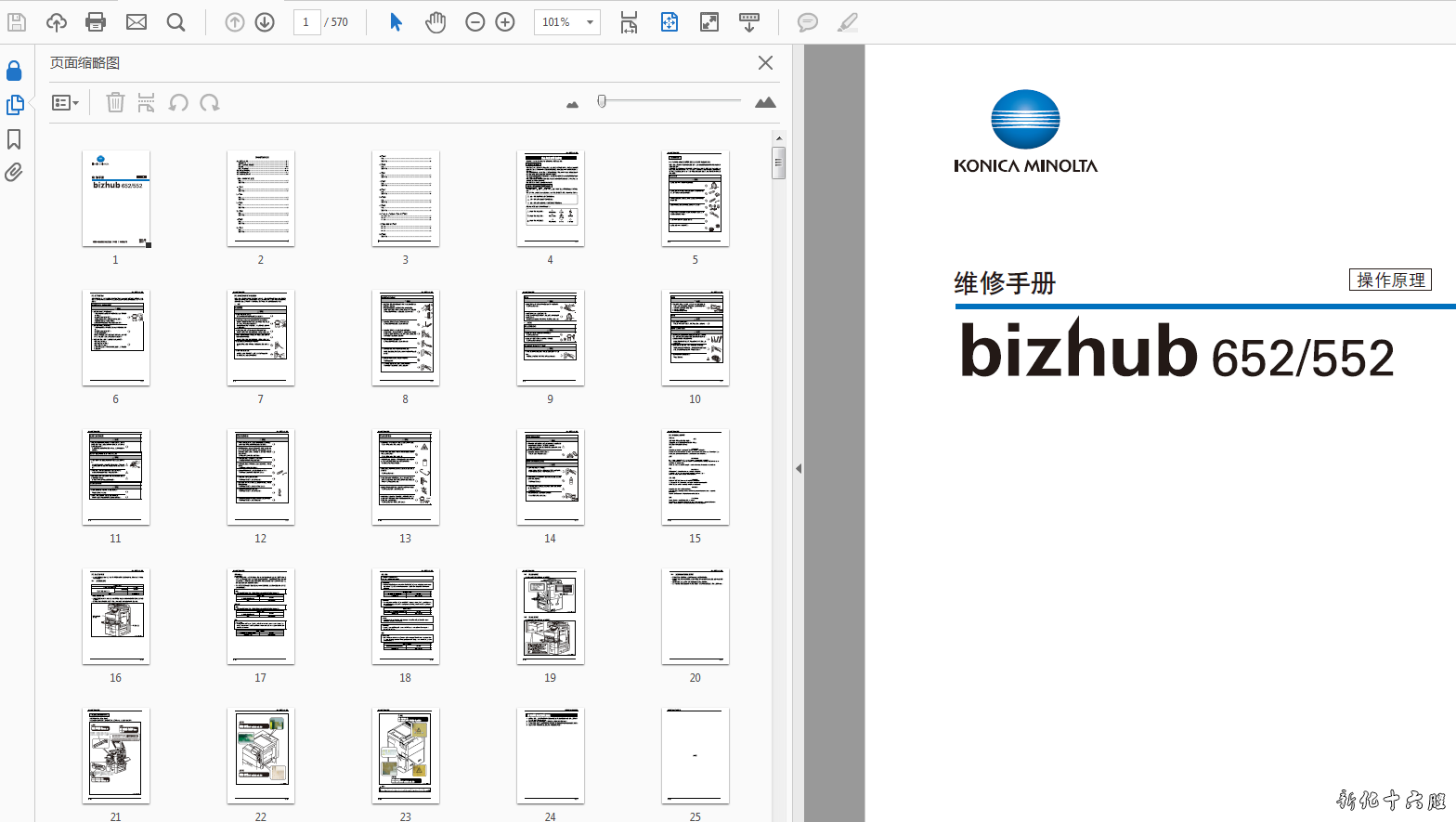This screenshot has height=822, width=1456.
Task: Add a comment with speech bubble icon
Action: 808,22
